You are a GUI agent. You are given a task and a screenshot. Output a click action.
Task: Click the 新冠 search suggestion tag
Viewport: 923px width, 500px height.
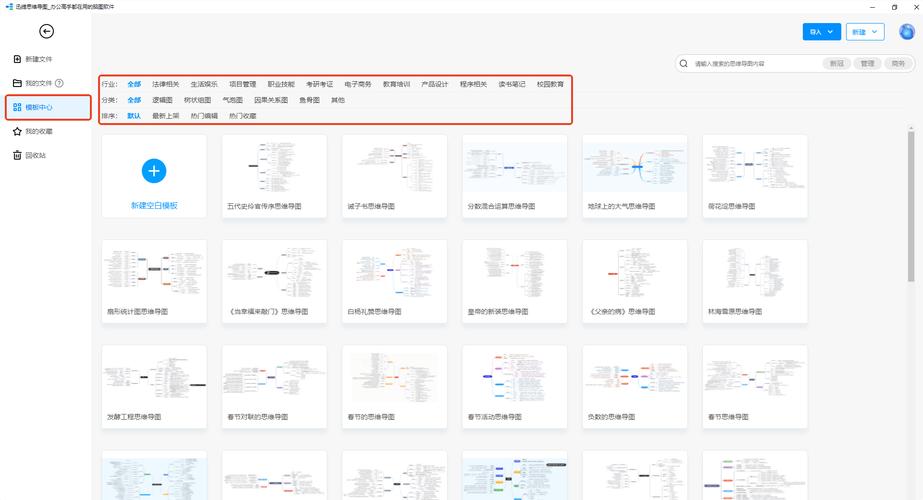click(x=836, y=64)
